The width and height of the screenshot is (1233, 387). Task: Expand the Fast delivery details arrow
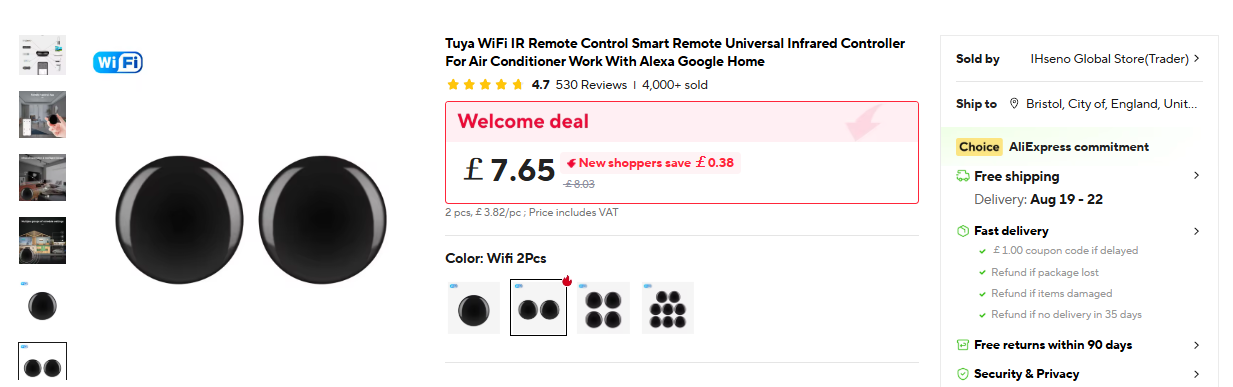pyautogui.click(x=1197, y=231)
